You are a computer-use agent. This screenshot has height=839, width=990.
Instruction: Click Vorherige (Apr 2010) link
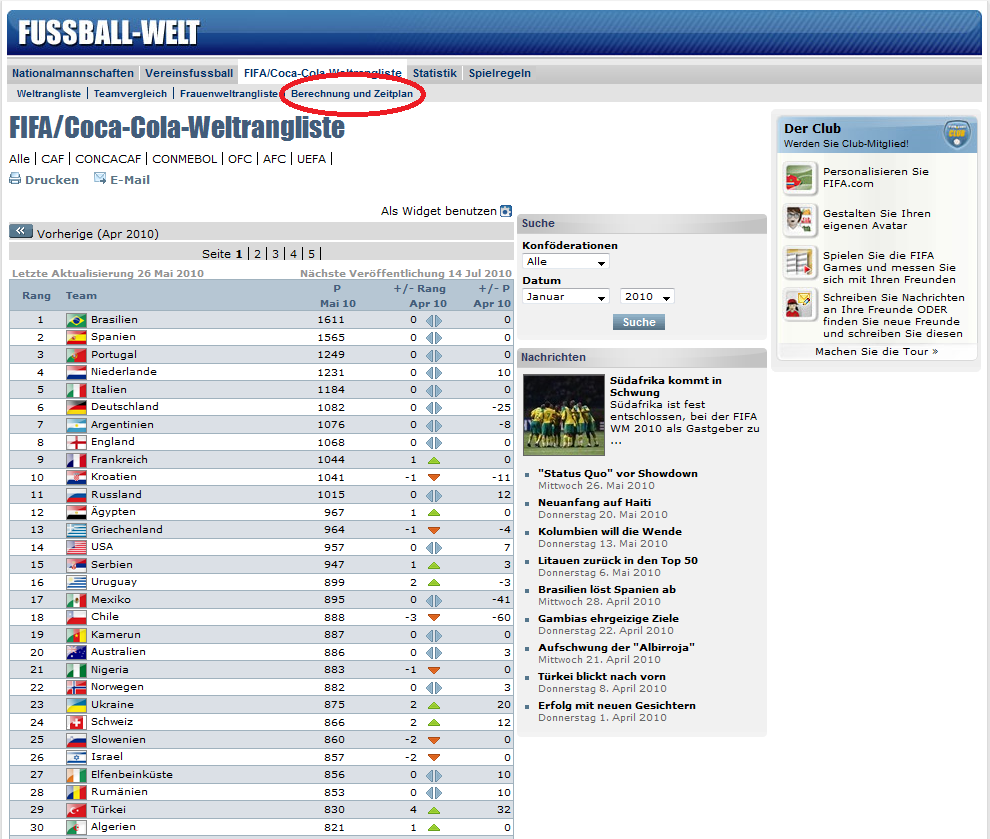[98, 234]
